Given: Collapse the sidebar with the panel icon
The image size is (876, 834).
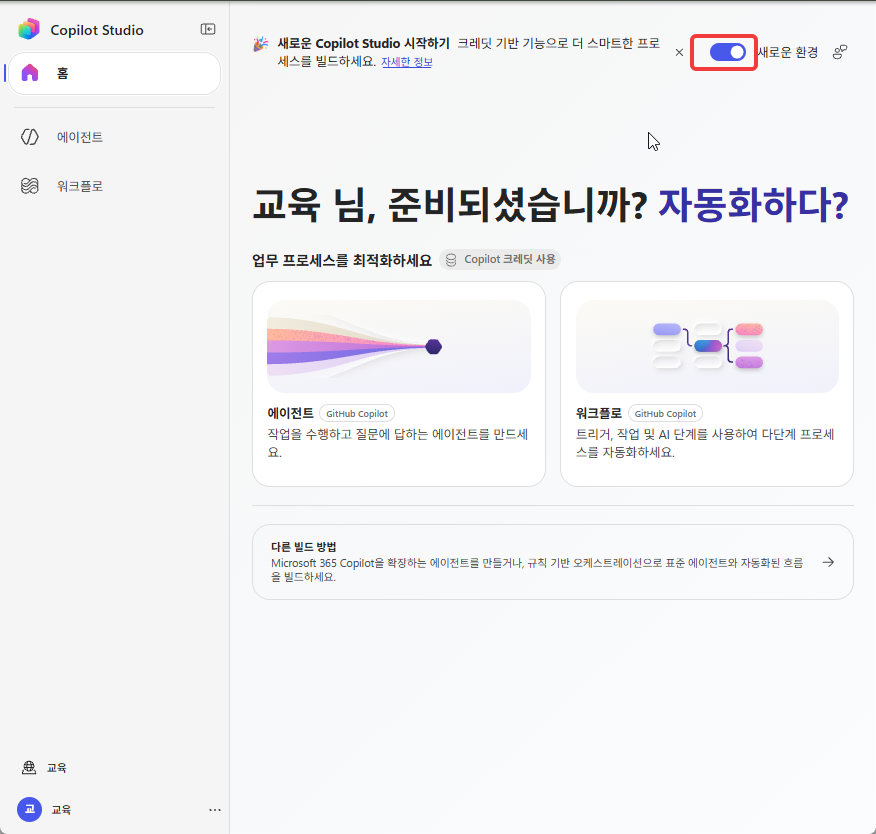Looking at the screenshot, I should coord(208,29).
